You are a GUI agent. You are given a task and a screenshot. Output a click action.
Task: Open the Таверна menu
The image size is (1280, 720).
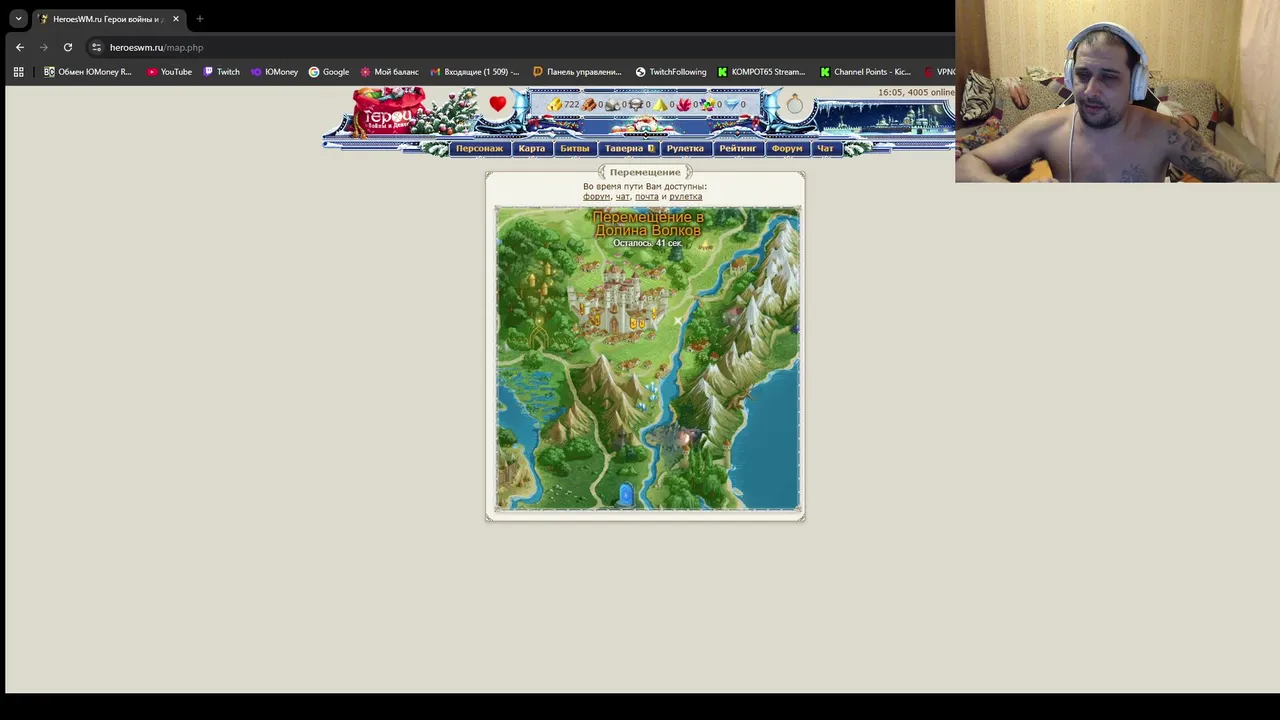(x=629, y=148)
